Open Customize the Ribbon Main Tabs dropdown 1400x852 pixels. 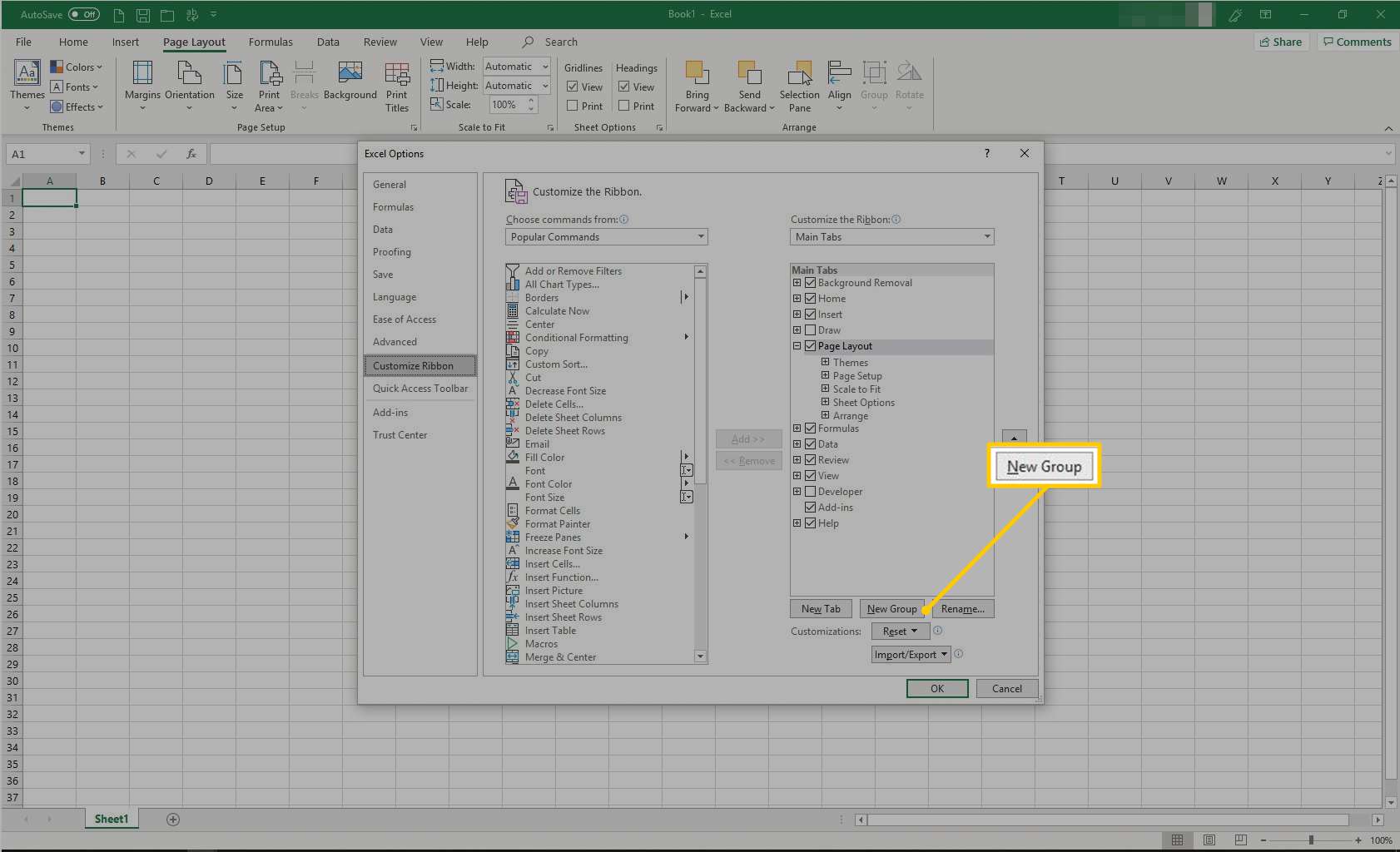point(891,237)
